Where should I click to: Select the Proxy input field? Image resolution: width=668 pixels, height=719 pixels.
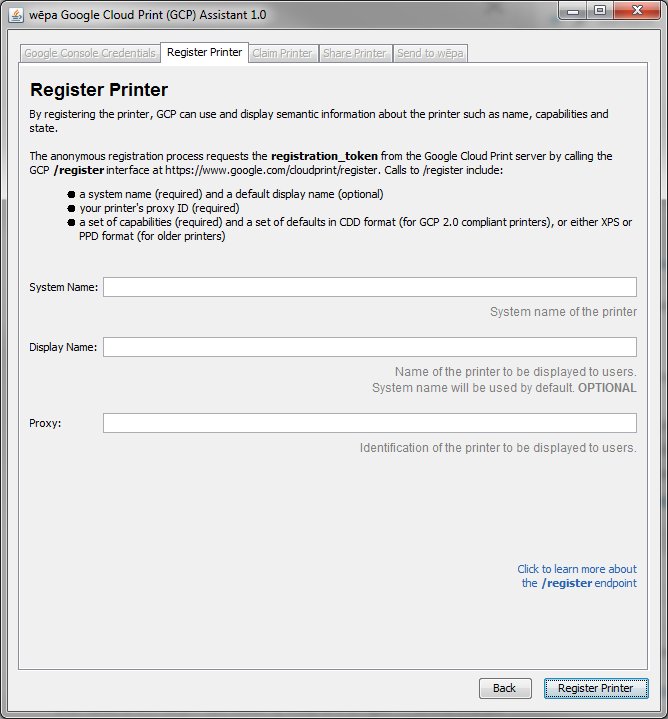pyautogui.click(x=370, y=423)
